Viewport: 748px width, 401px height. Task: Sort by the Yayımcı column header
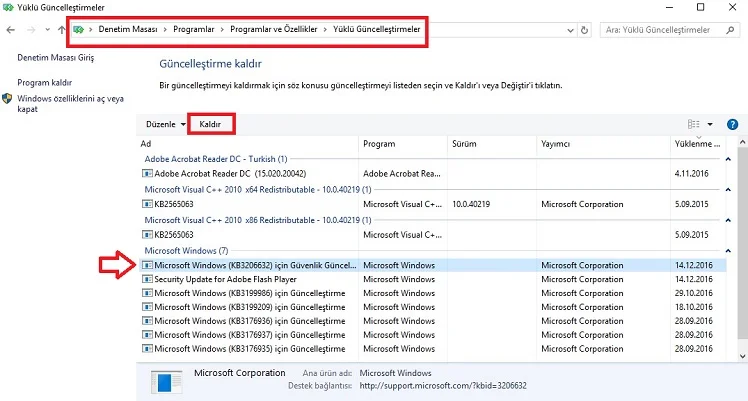click(603, 144)
